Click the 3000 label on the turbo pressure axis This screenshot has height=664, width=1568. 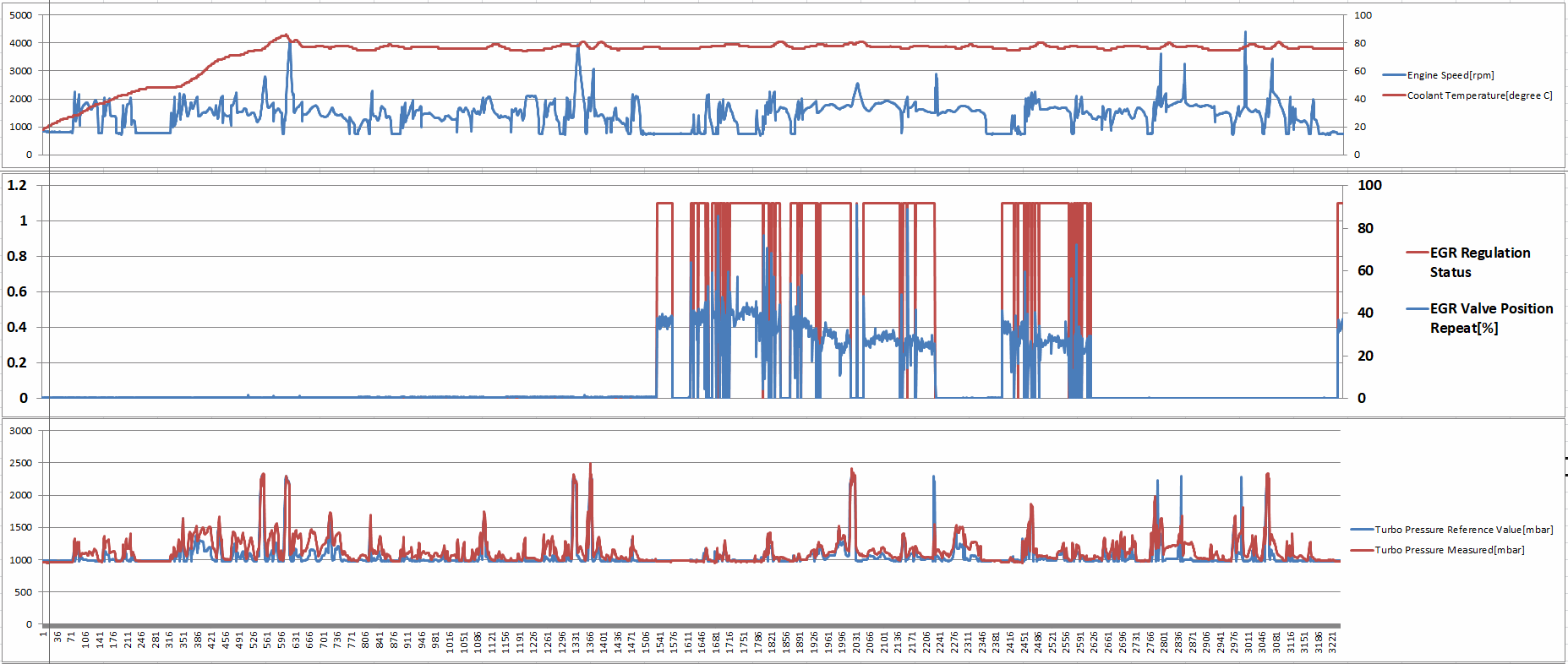click(x=21, y=431)
